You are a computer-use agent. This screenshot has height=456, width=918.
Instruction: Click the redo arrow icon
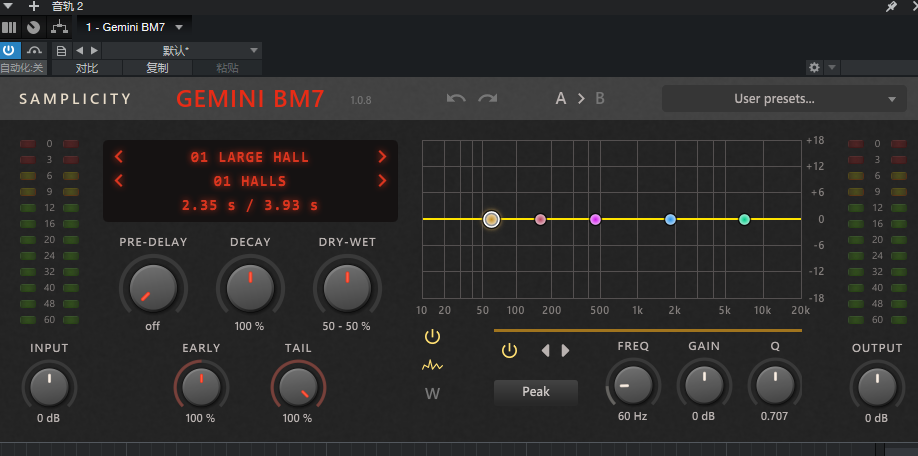tap(487, 98)
